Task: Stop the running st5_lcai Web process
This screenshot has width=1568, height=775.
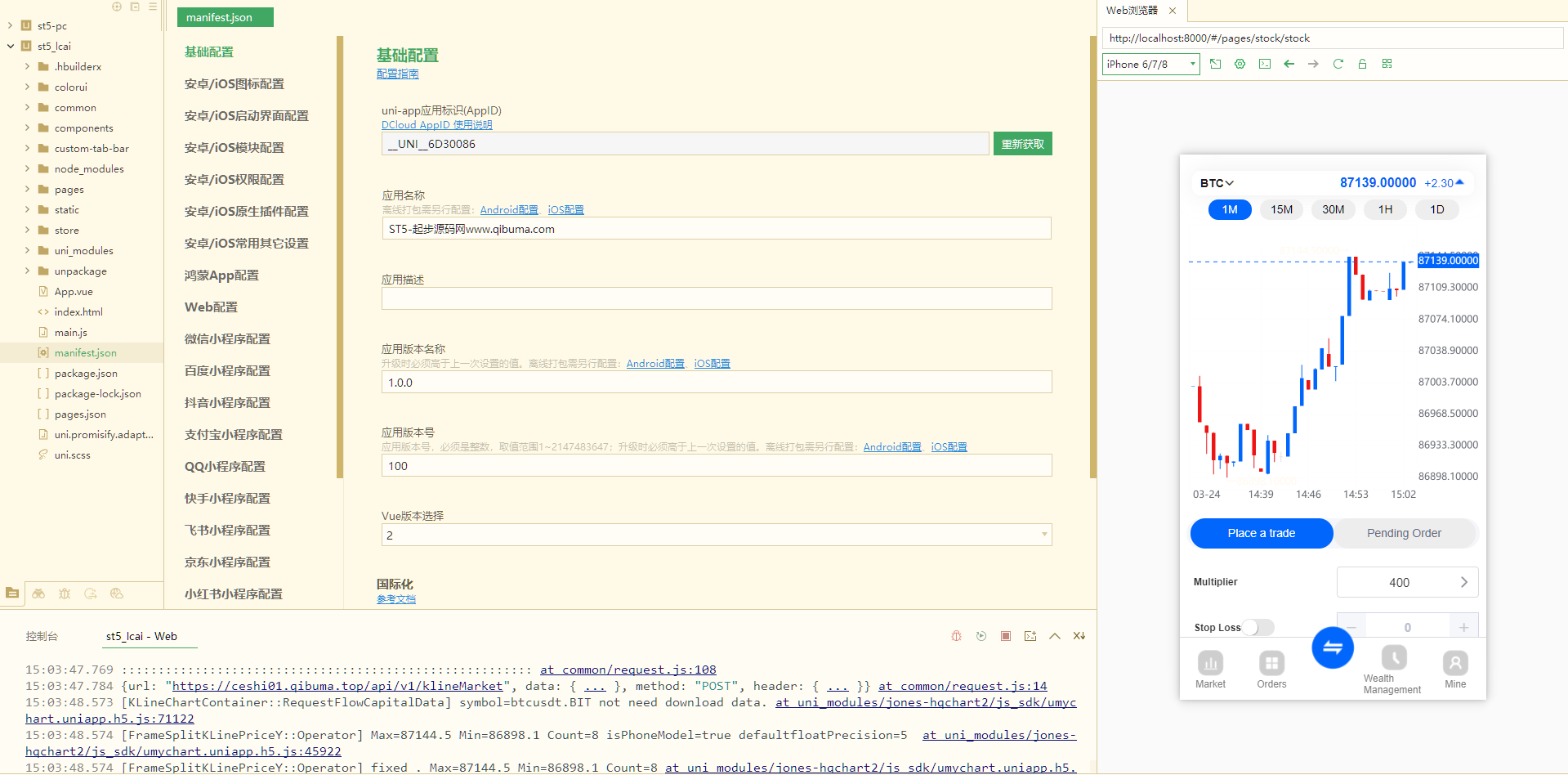Action: [x=1006, y=636]
